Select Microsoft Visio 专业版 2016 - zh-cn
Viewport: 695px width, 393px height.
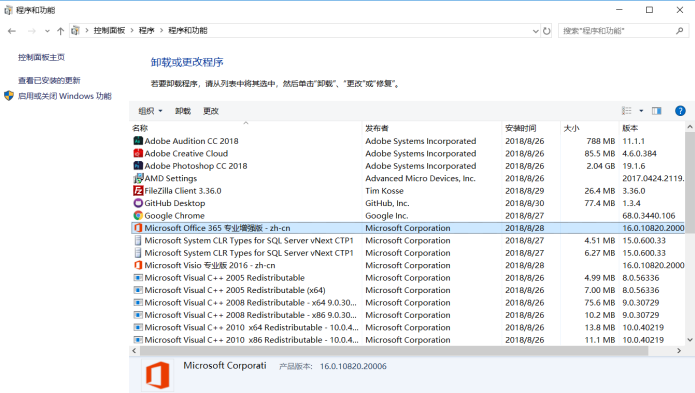click(x=210, y=265)
